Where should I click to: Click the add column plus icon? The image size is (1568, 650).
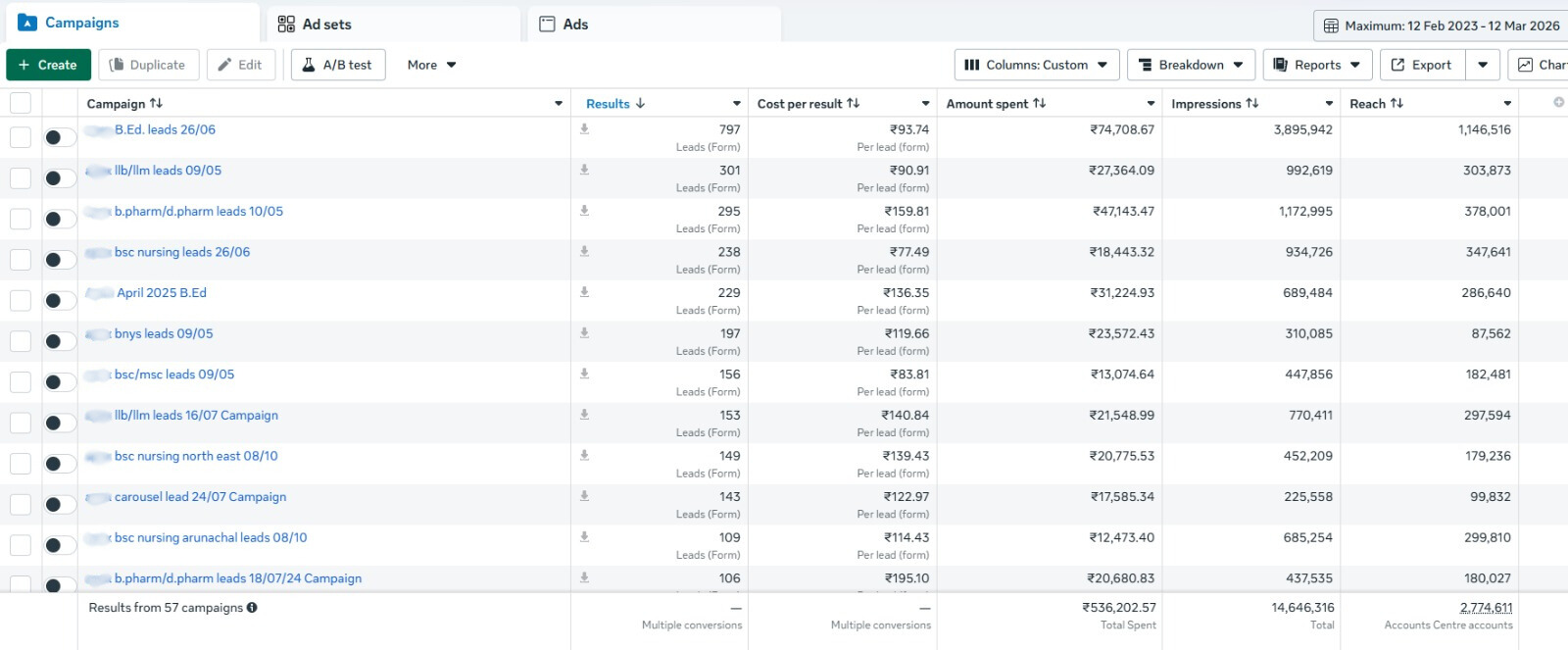point(1558,102)
